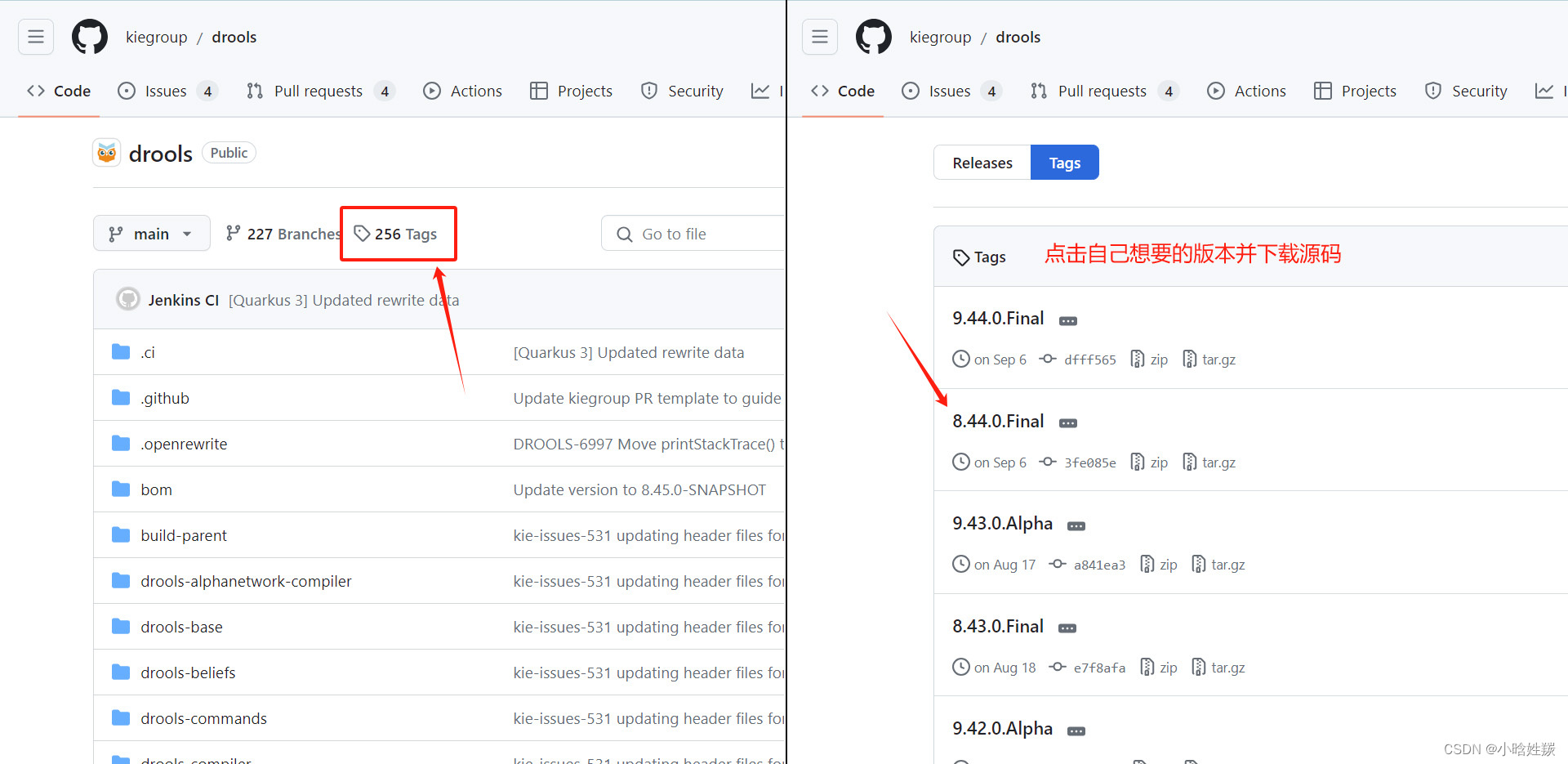Viewport: 1568px width, 764px height.
Task: Open kiegroup owner link in right page
Action: (941, 37)
